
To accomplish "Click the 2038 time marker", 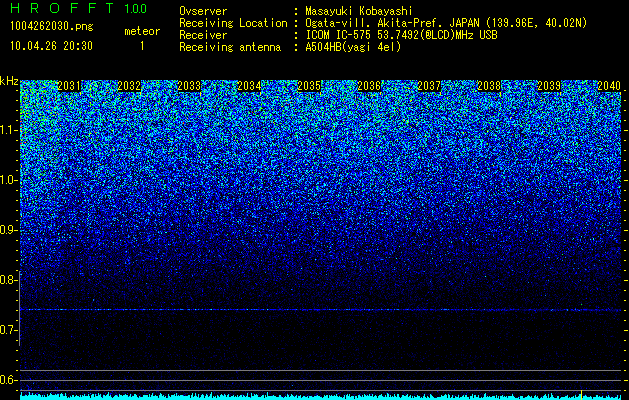I will point(489,86).
